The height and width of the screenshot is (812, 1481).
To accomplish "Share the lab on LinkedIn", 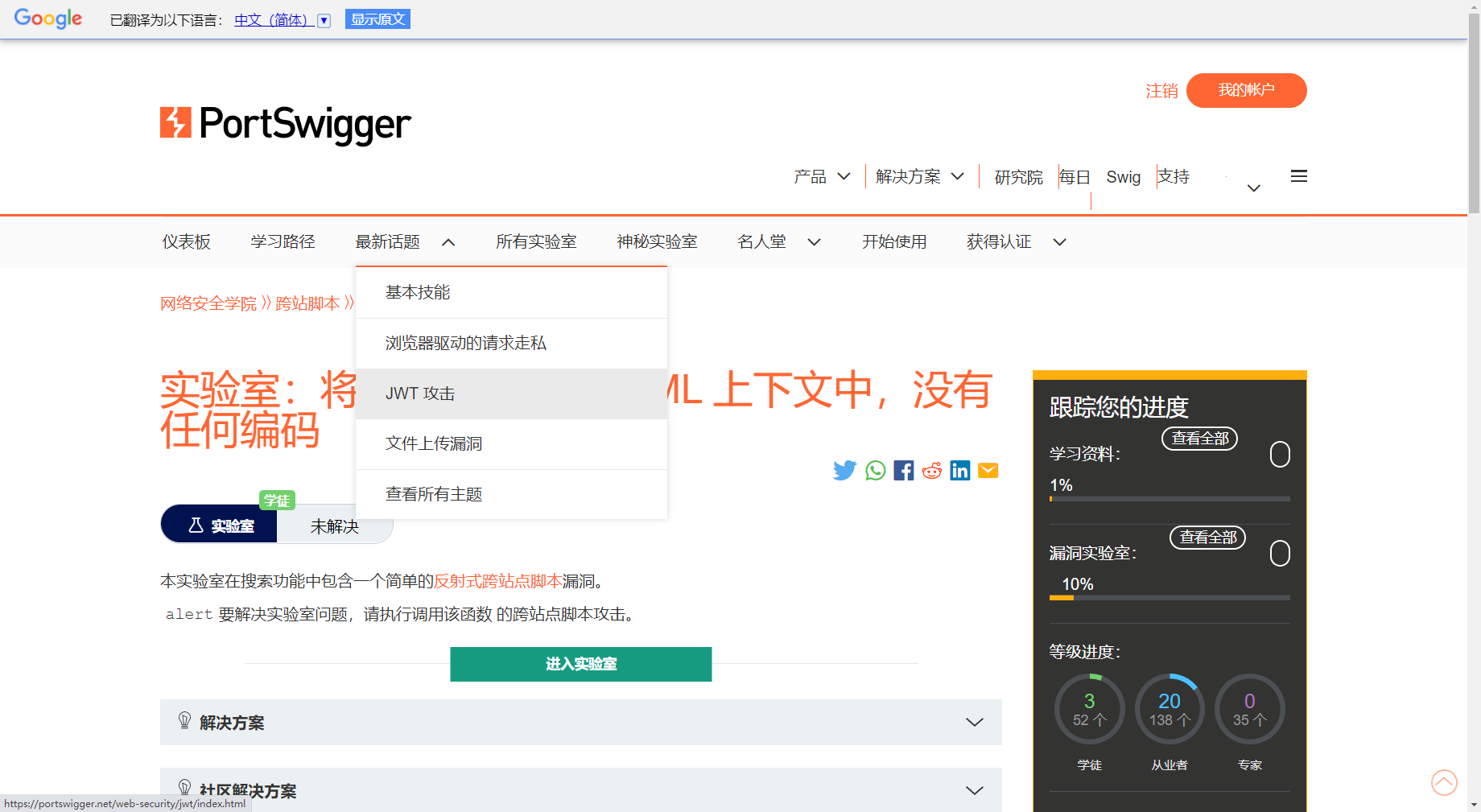I will click(959, 470).
